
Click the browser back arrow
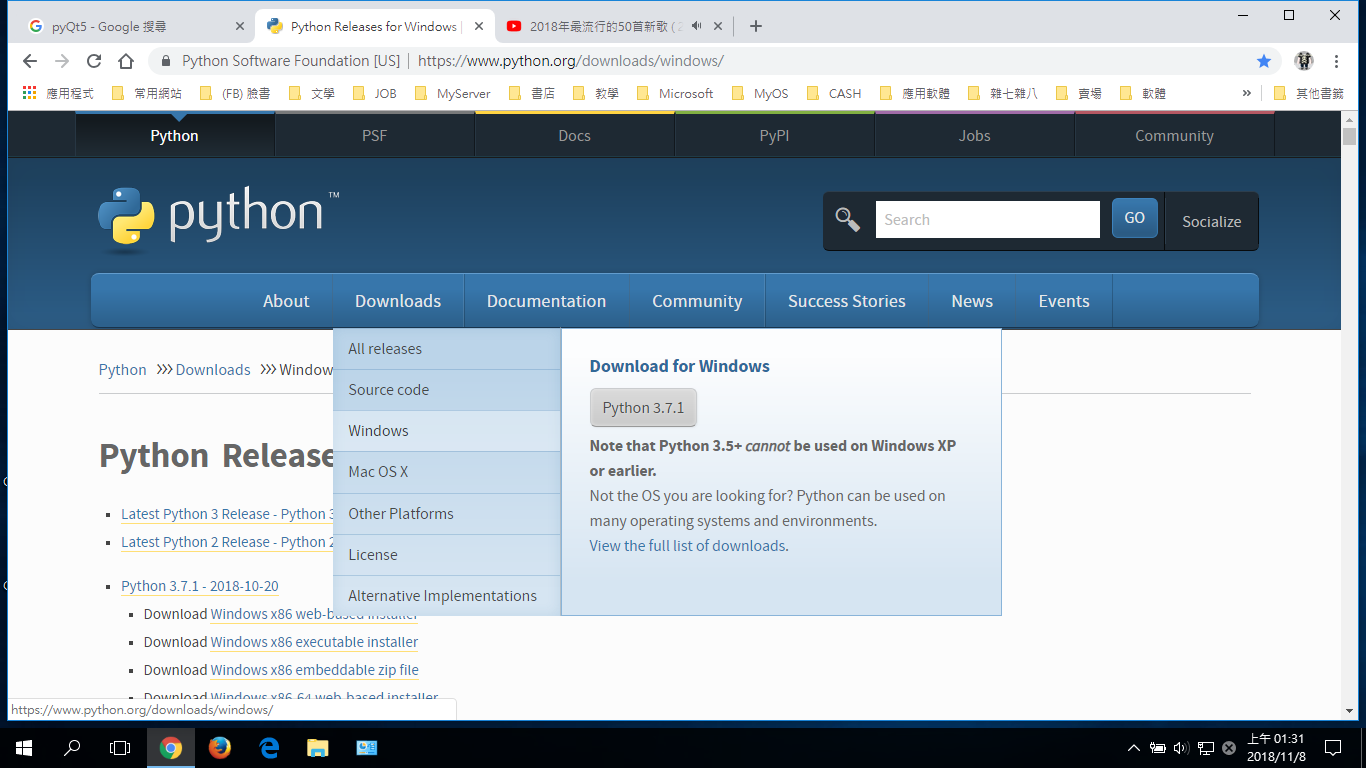pyautogui.click(x=29, y=61)
